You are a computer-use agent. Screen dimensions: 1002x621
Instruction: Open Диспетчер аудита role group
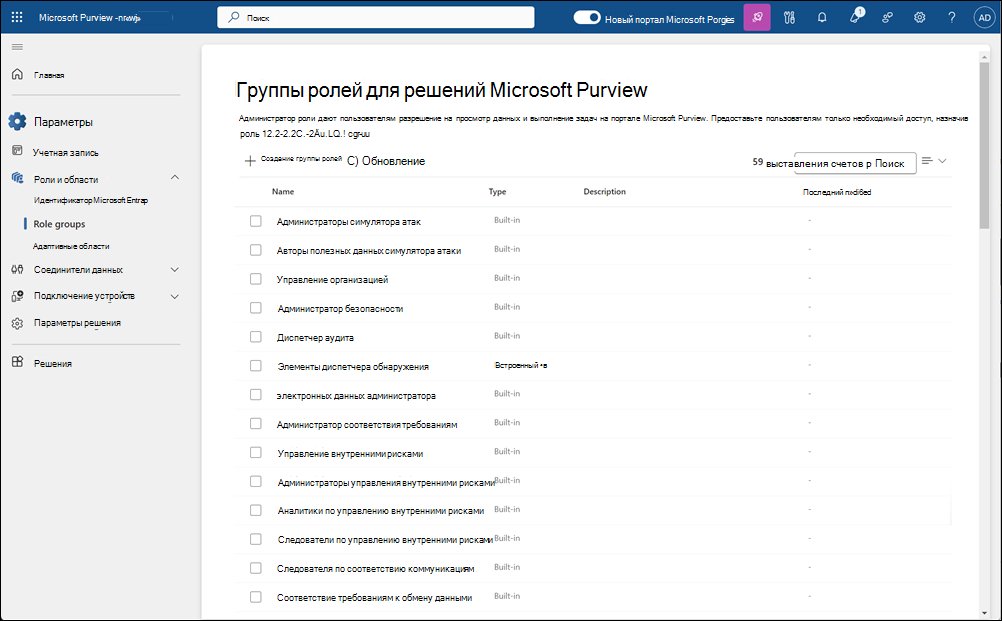pyautogui.click(x=315, y=337)
